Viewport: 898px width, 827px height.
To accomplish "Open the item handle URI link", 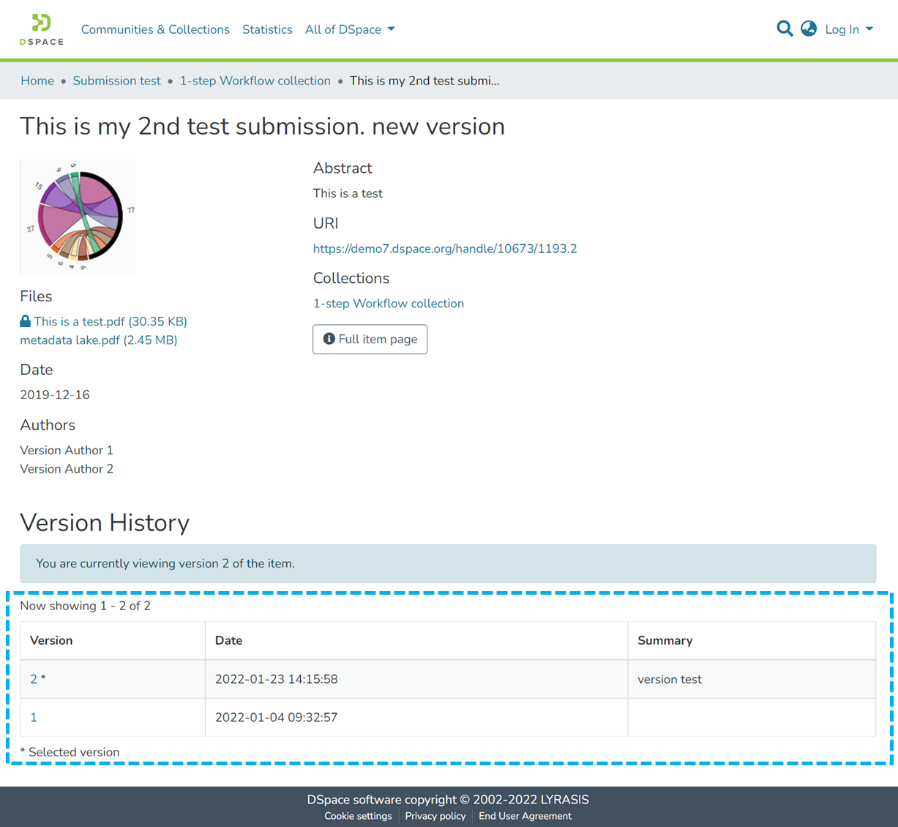I will click(x=444, y=248).
